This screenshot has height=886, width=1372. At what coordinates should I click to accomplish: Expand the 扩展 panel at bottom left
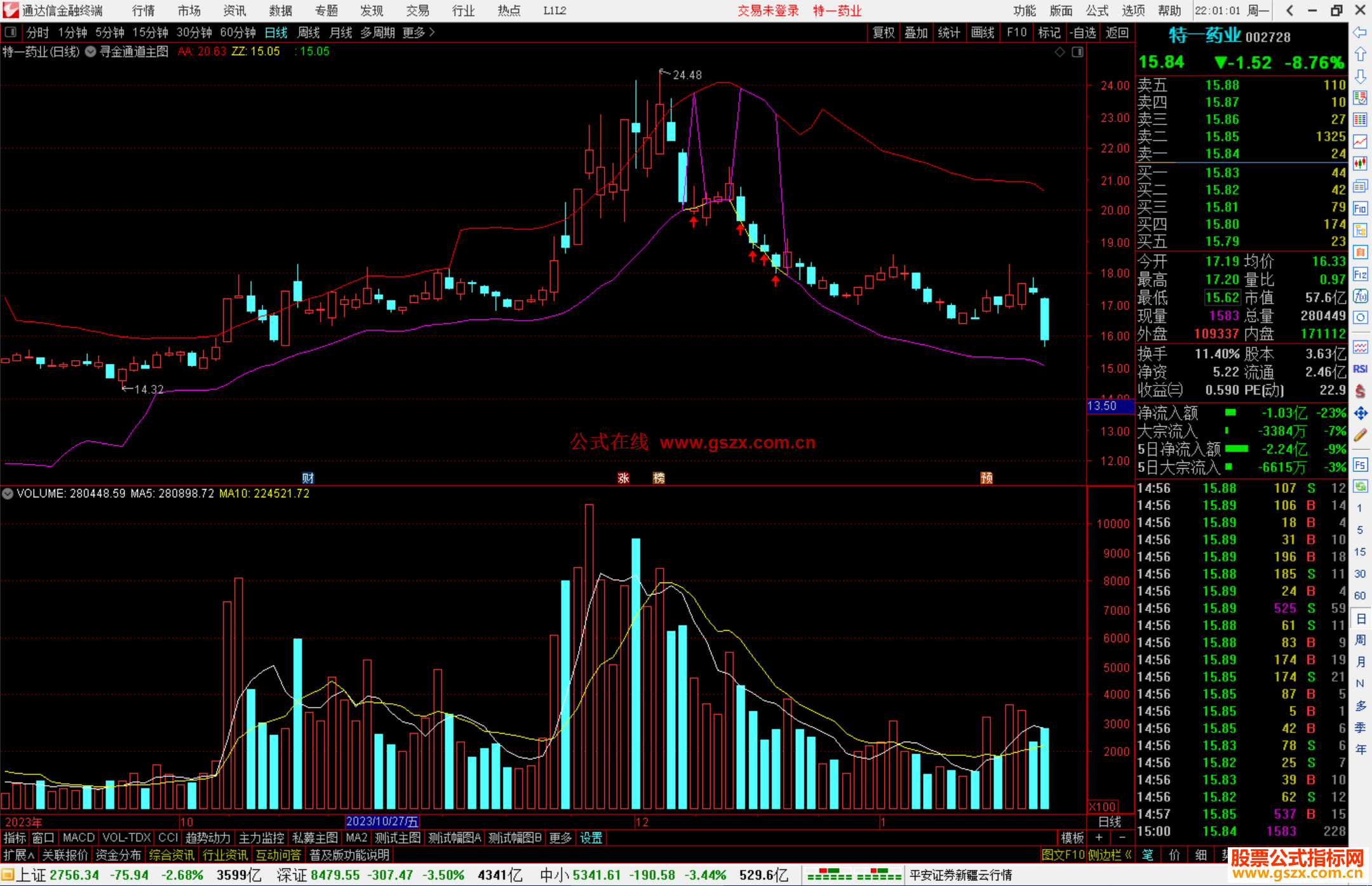(19, 855)
